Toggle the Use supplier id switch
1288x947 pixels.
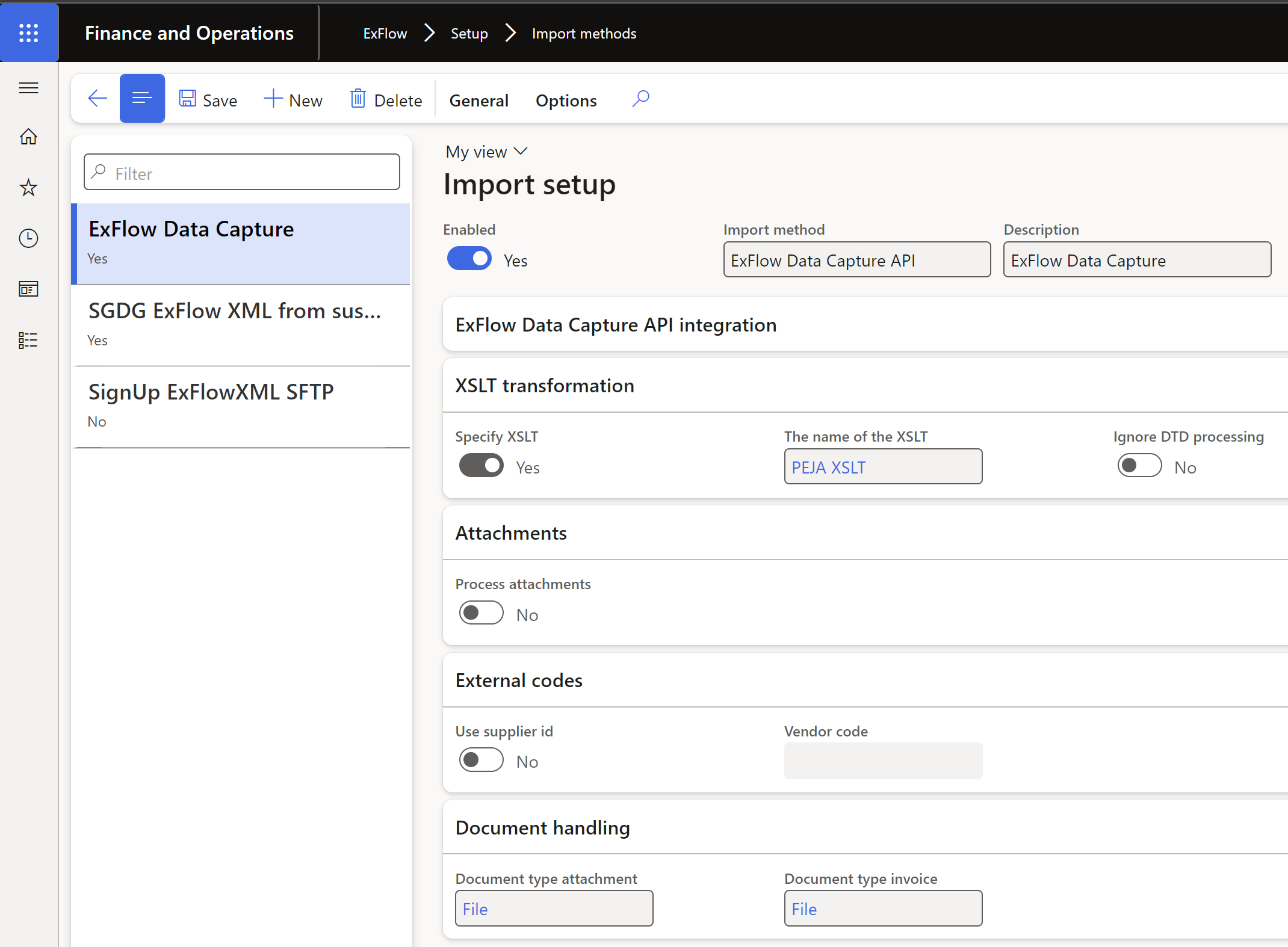(x=481, y=760)
